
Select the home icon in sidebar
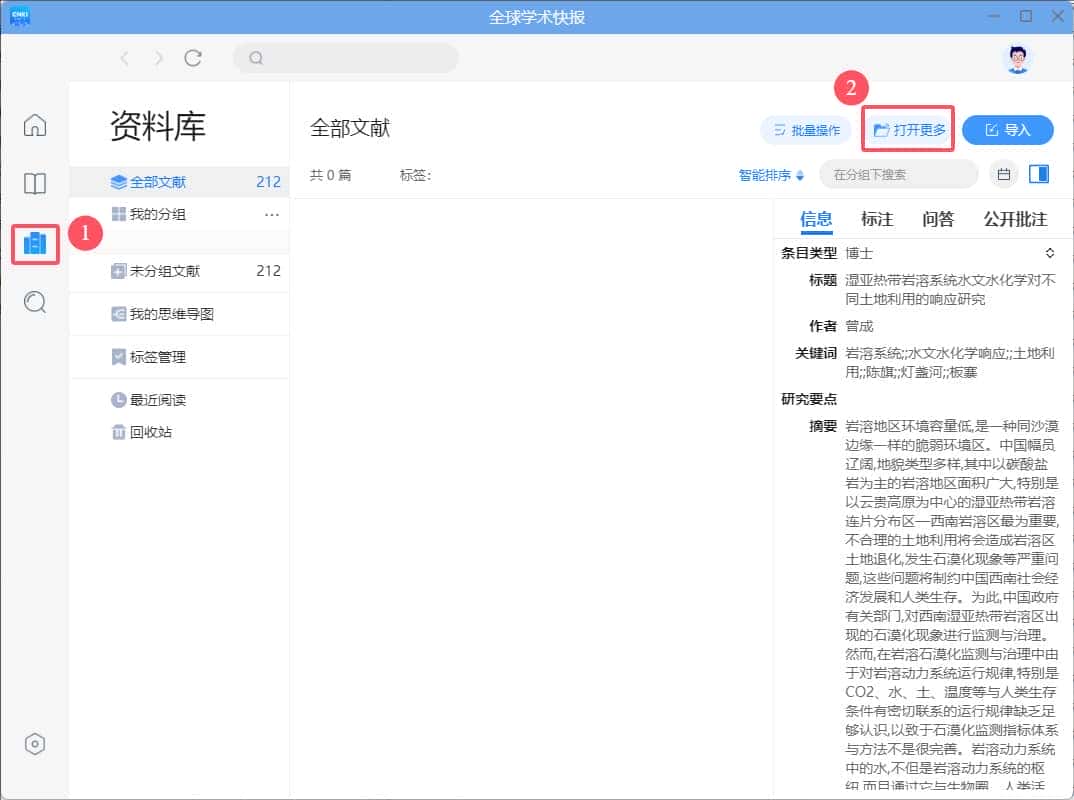pyautogui.click(x=34, y=125)
